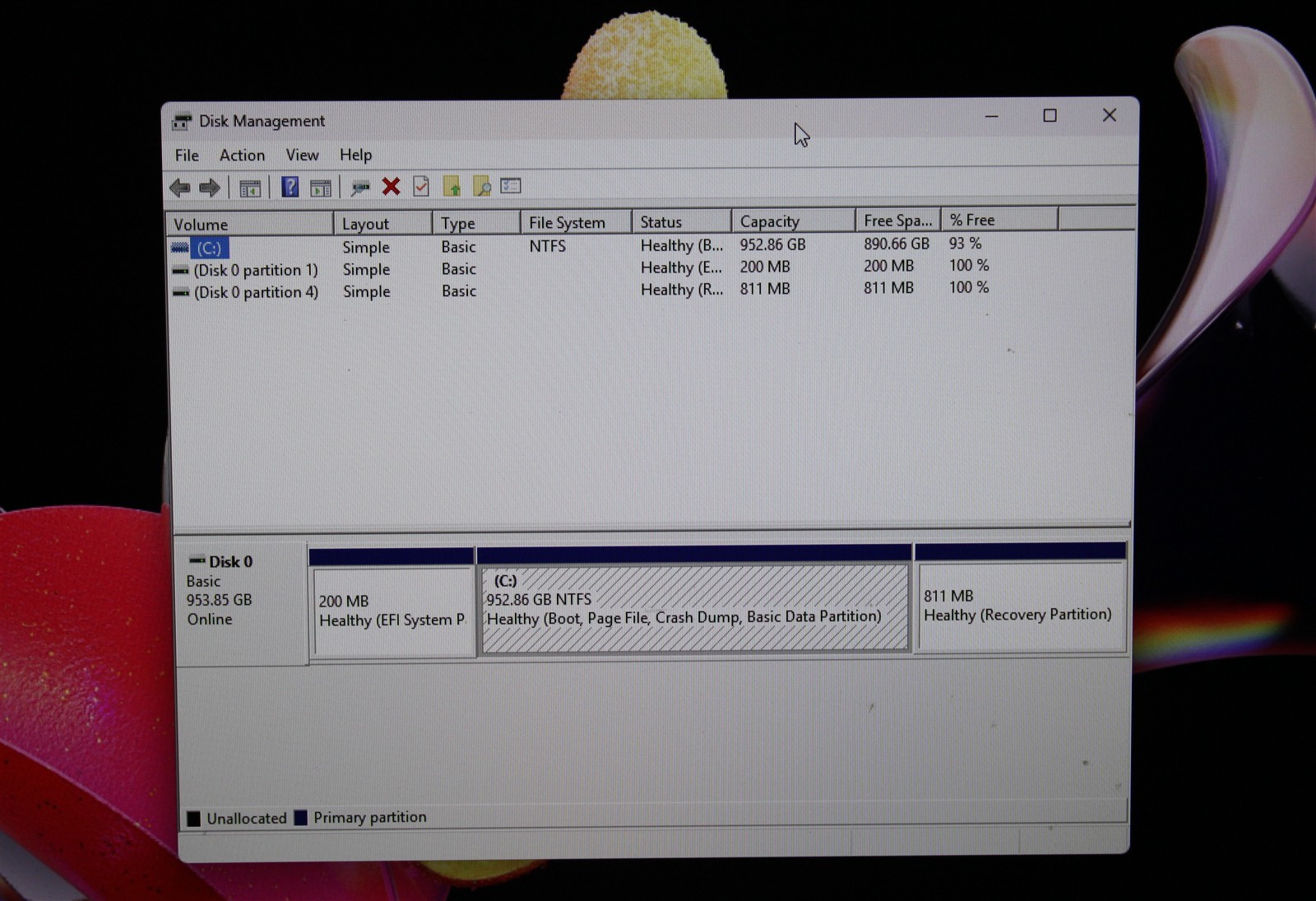Select the 811 MB Recovery Partition block
Viewport: 1316px width, 901px height.
(1020, 597)
